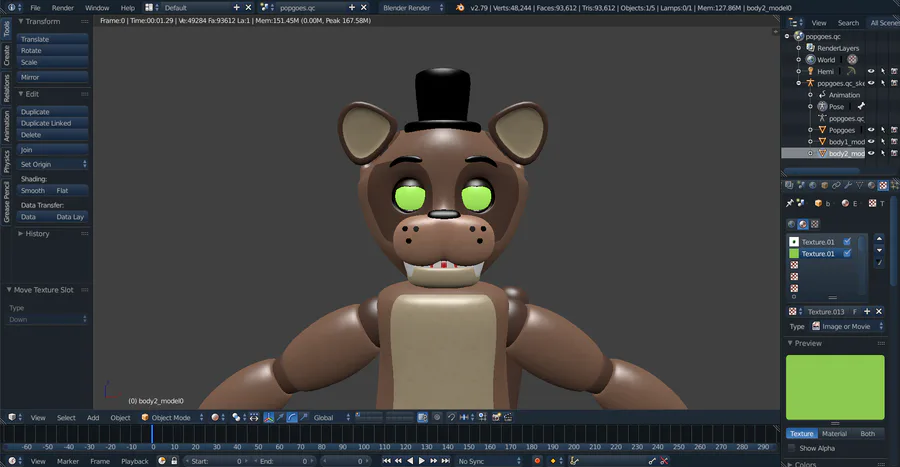The width and height of the screenshot is (900, 467).
Task: Play the animation in reverse
Action: pos(410,461)
